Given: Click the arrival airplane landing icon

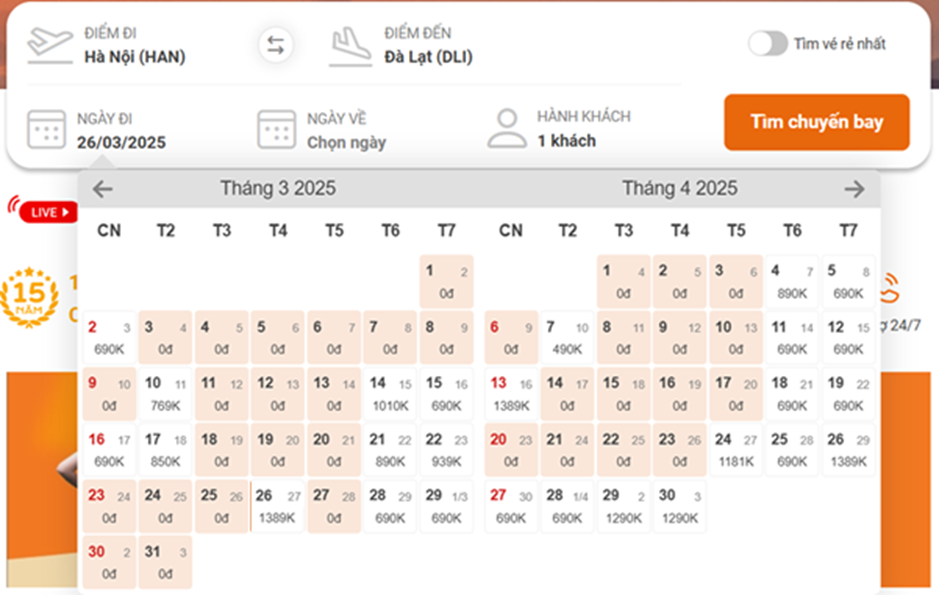Looking at the screenshot, I should pyautogui.click(x=351, y=45).
